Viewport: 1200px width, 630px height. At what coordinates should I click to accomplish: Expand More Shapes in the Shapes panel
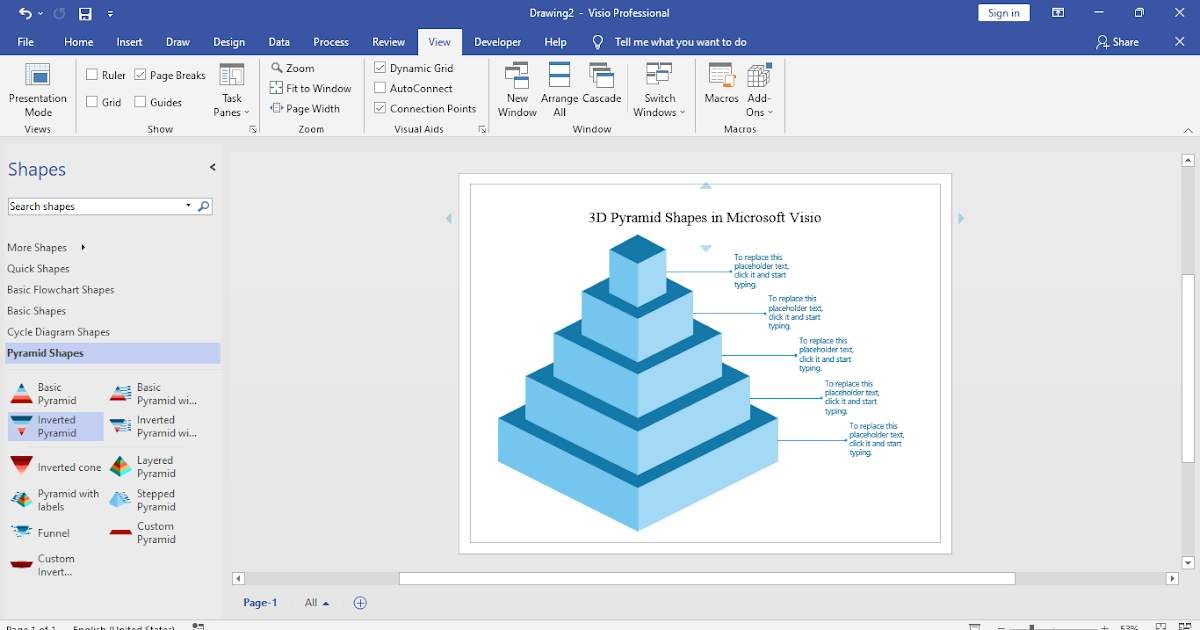click(37, 247)
